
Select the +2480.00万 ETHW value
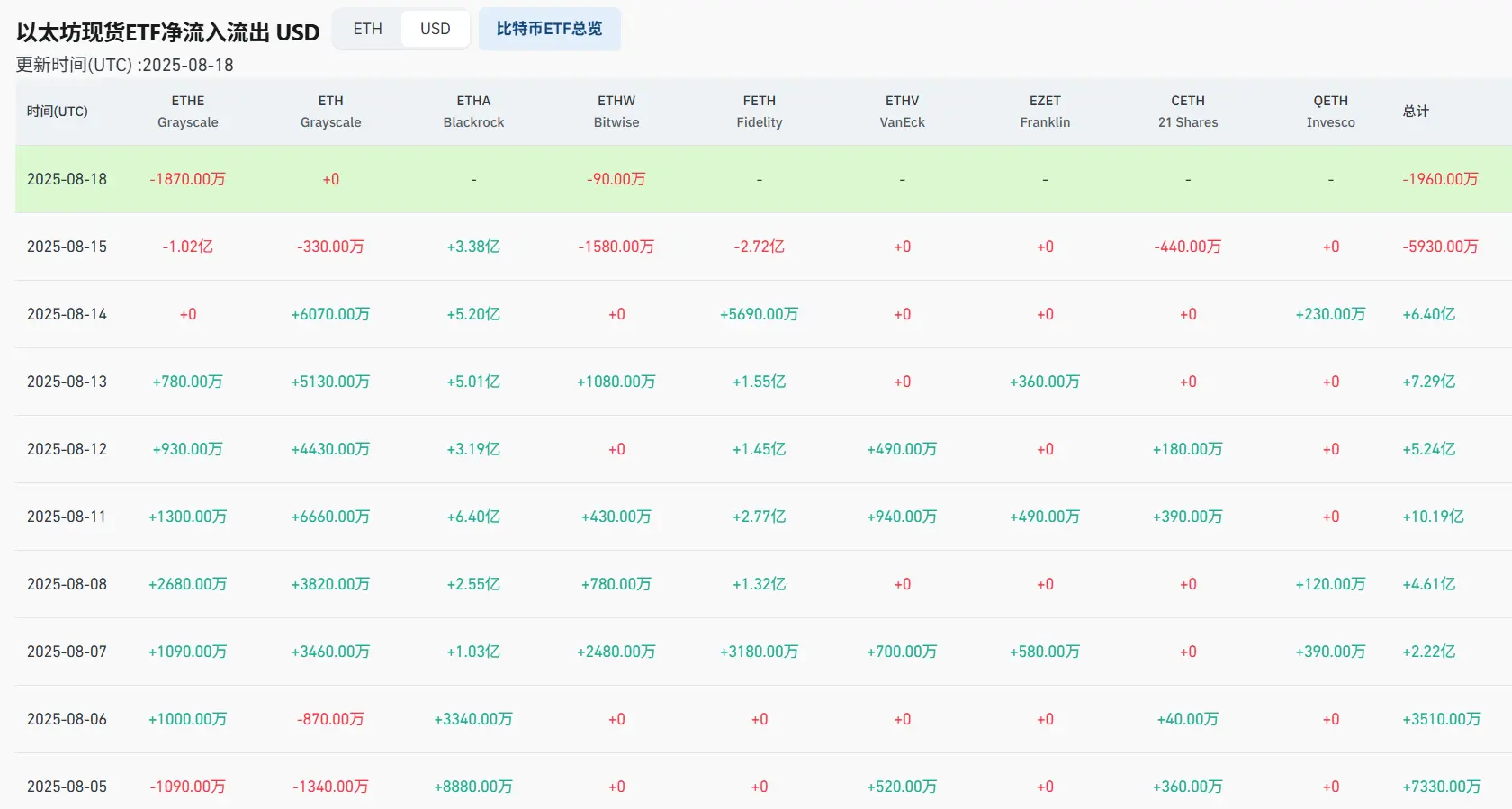coord(616,652)
